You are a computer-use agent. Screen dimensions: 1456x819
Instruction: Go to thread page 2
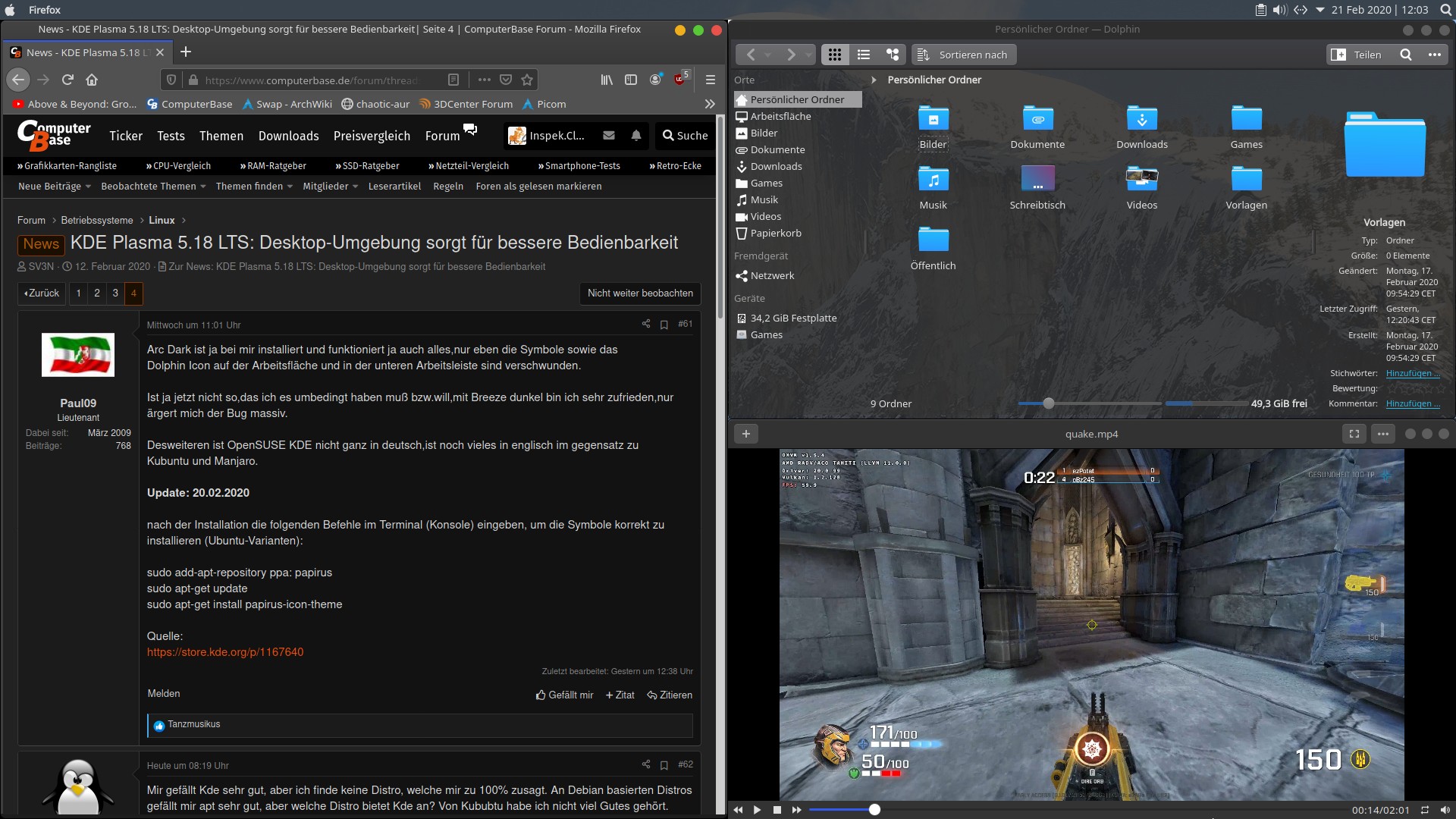coord(97,293)
